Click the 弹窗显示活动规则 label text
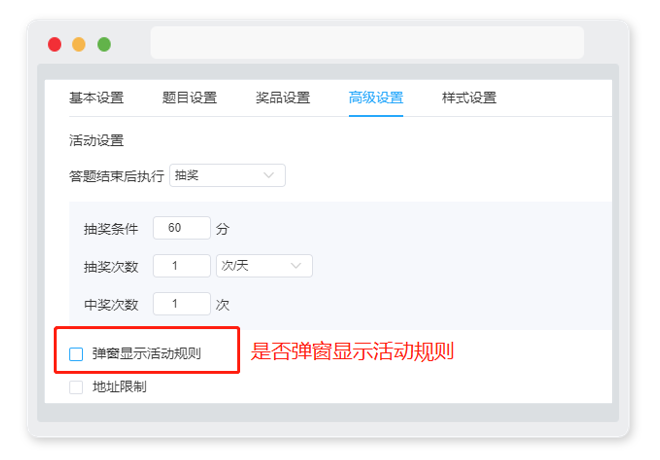The image size is (660, 460). pyautogui.click(x=146, y=354)
